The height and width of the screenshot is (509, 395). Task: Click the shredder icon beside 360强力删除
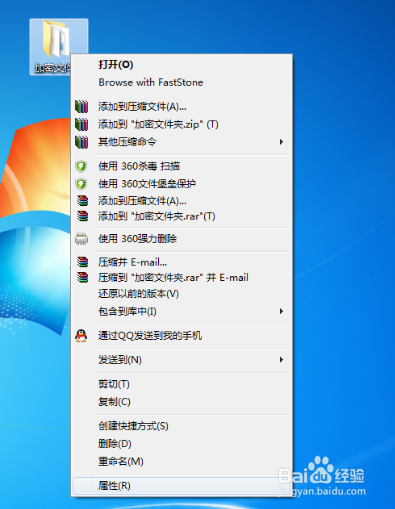[81, 239]
